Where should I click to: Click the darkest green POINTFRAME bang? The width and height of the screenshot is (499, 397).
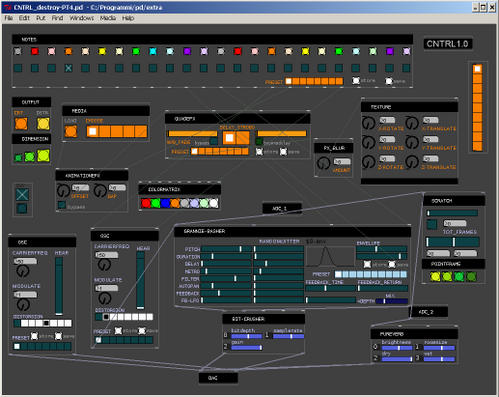tap(471, 276)
